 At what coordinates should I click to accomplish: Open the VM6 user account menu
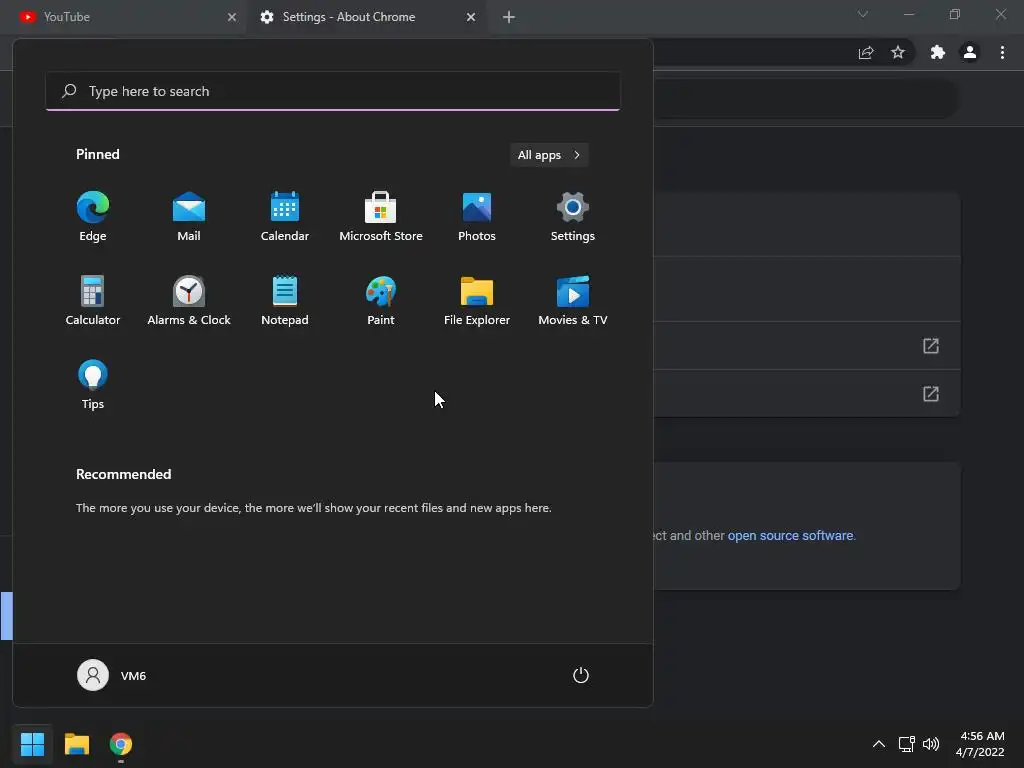click(112, 675)
